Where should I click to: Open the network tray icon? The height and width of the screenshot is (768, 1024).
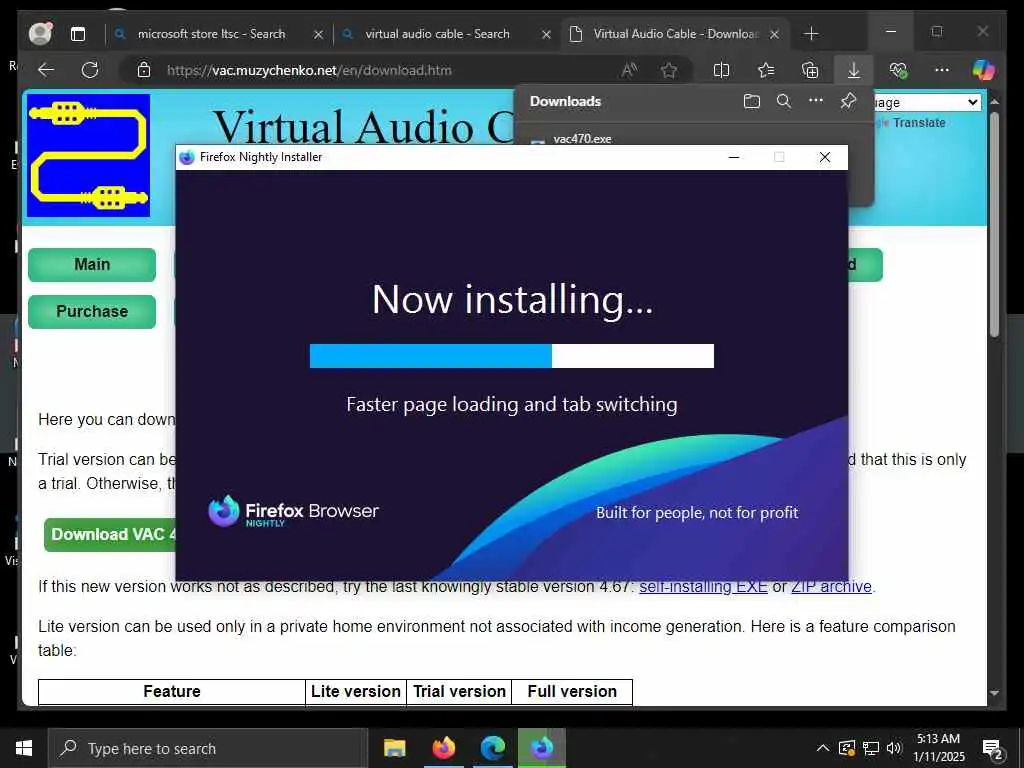point(871,748)
